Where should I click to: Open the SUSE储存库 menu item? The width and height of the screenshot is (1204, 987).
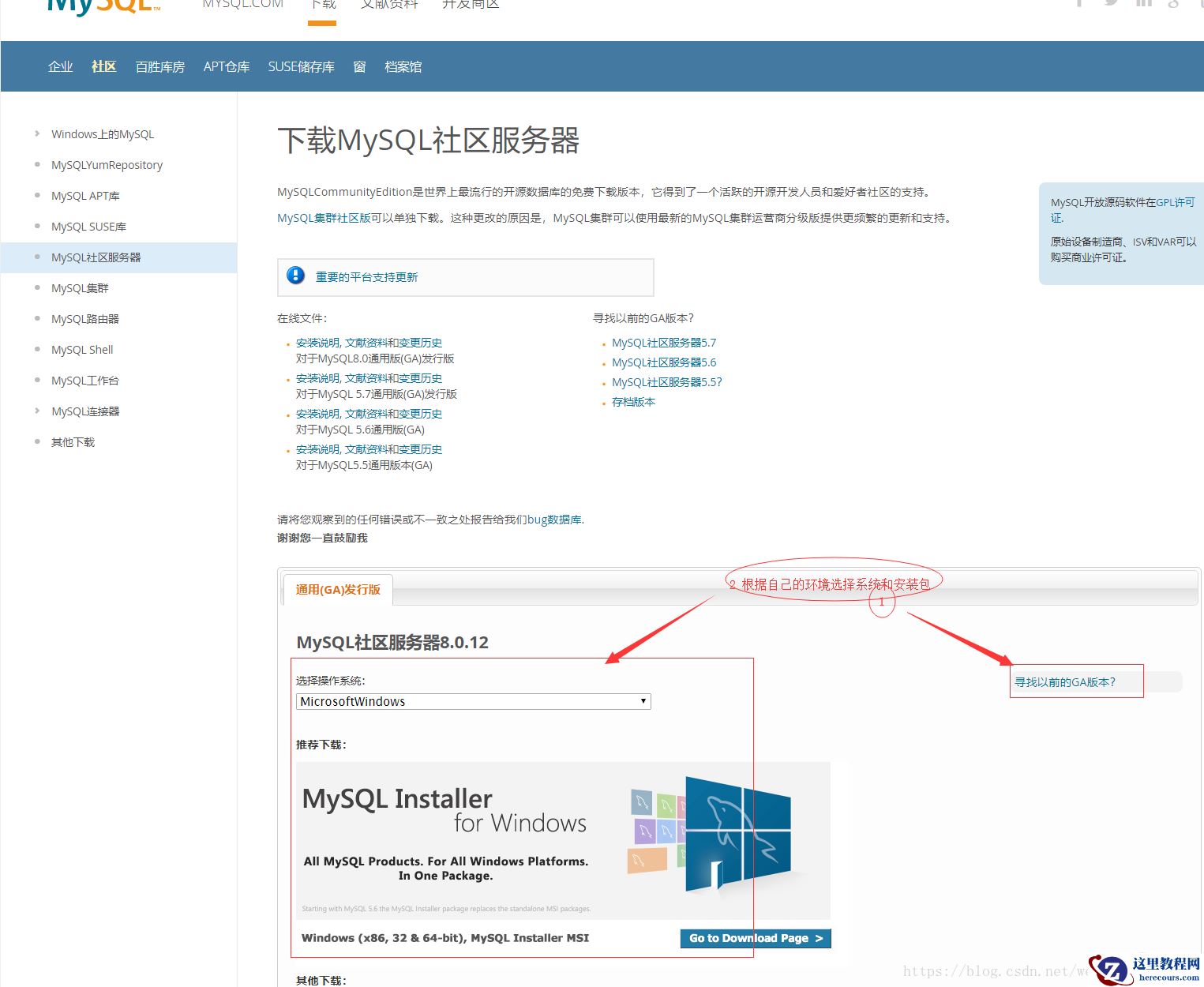302,66
